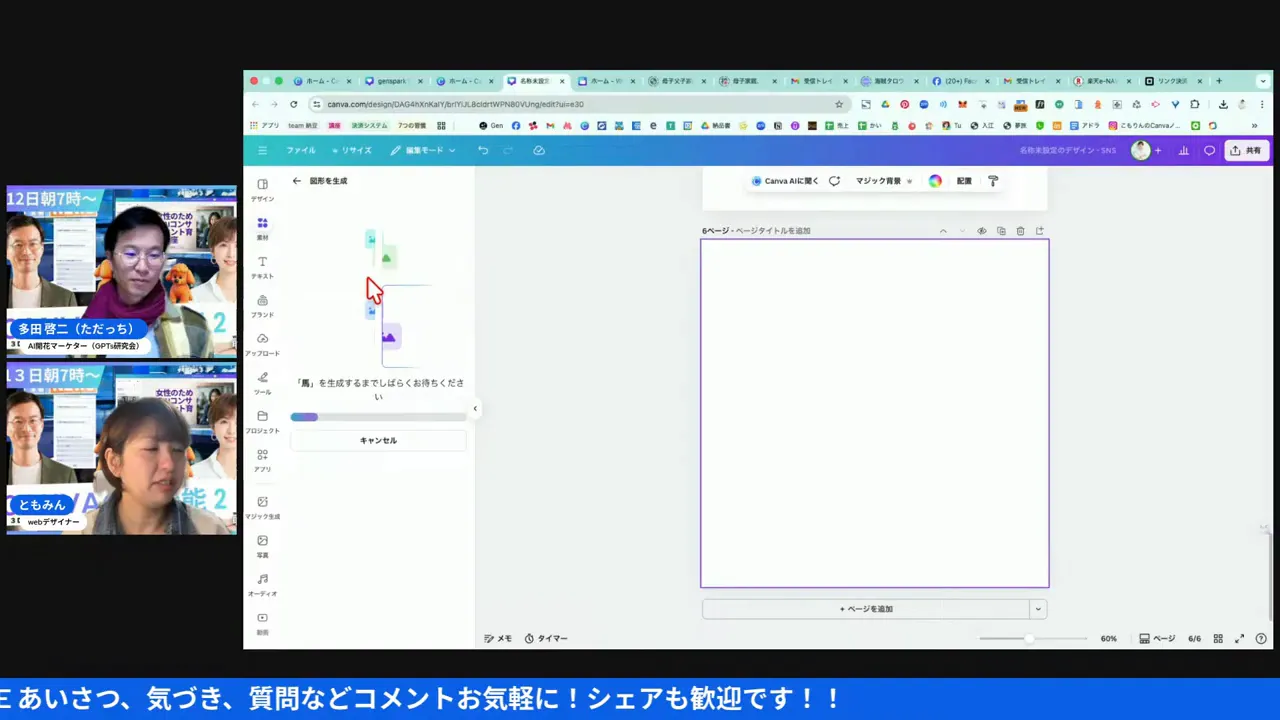Click the rainbow color wheel swatch
Viewport: 1280px width, 720px height.
click(934, 181)
